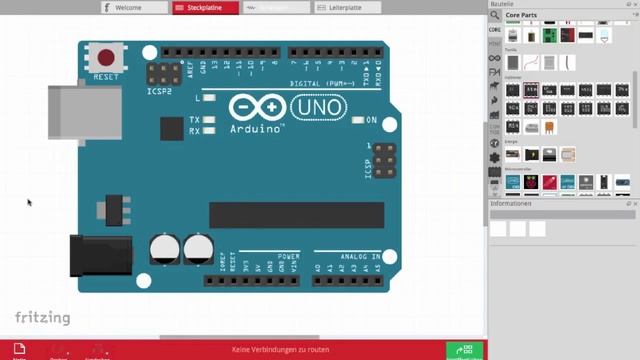Pick the green circuit board part
The width and height of the screenshot is (640, 360).
point(549,36)
